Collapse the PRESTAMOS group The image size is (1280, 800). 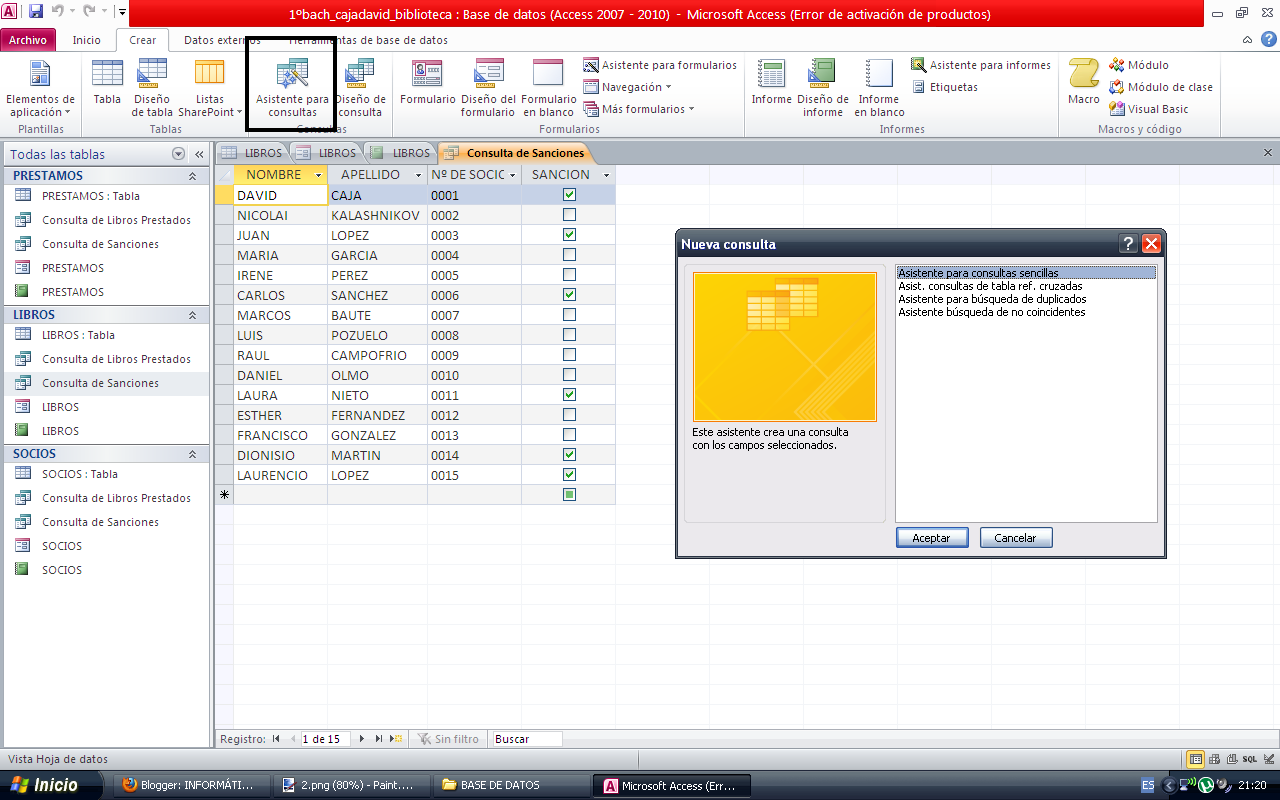(x=192, y=176)
